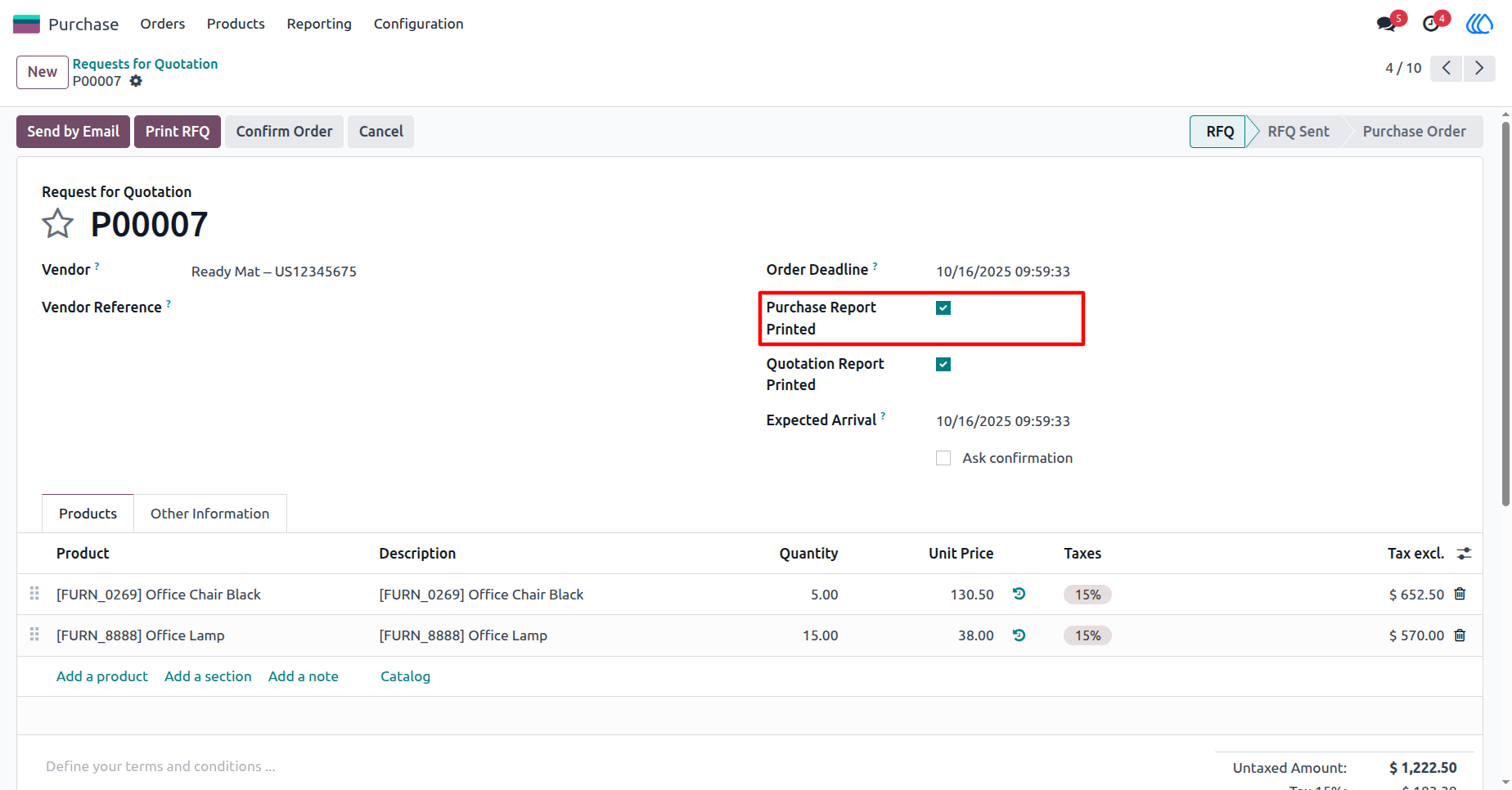Open the Orders menu
This screenshot has width=1512, height=790.
click(x=162, y=24)
